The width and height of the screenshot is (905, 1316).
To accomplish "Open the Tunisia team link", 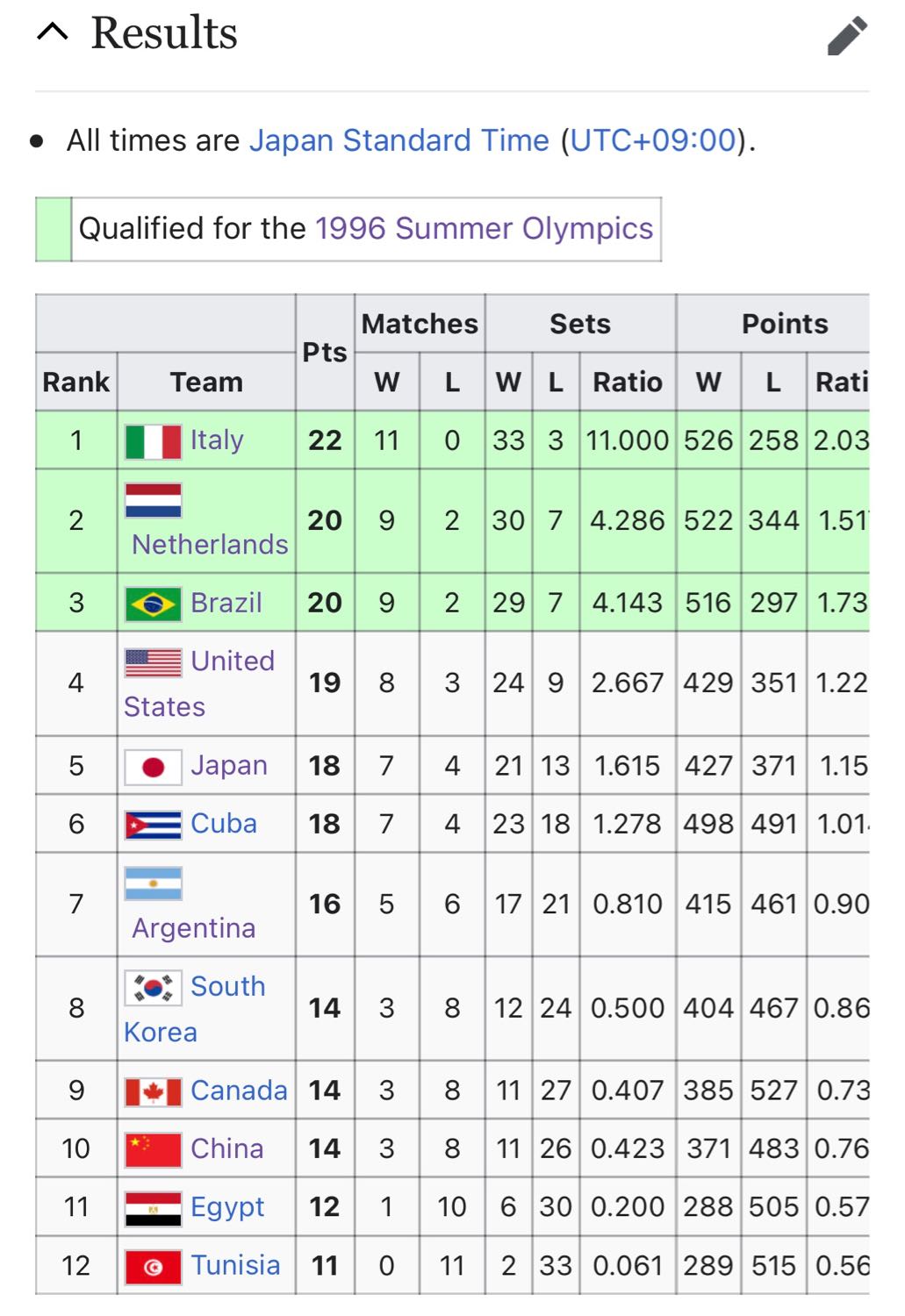I will (235, 1265).
